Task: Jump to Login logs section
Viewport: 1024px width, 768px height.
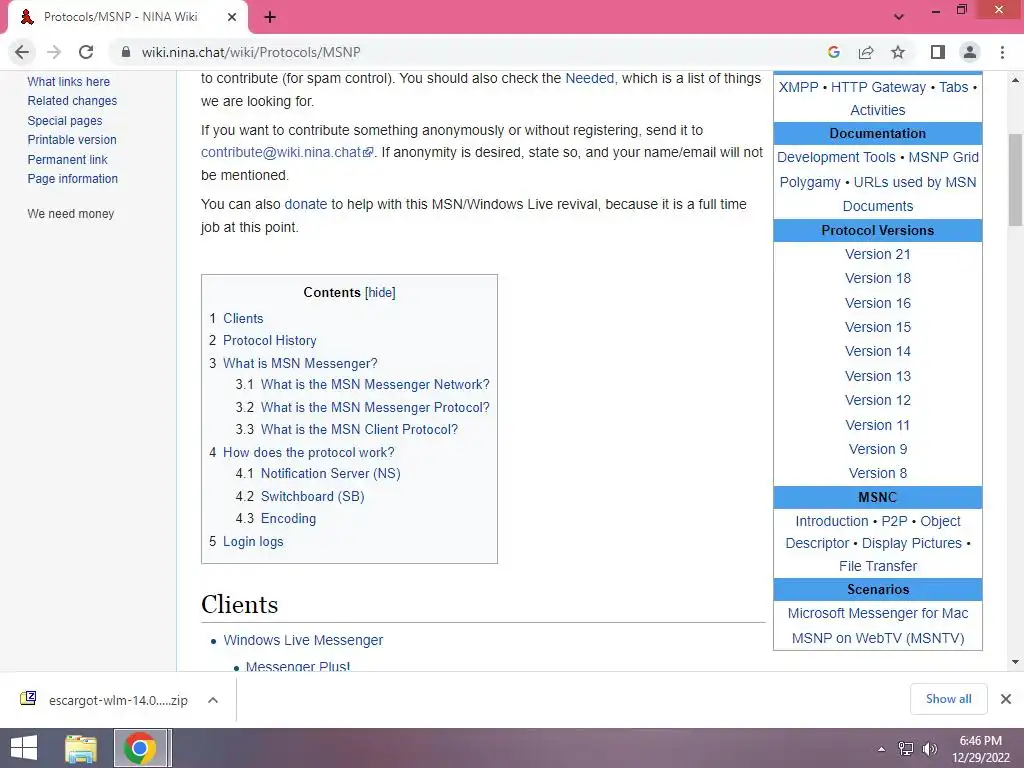Action: [x=253, y=541]
